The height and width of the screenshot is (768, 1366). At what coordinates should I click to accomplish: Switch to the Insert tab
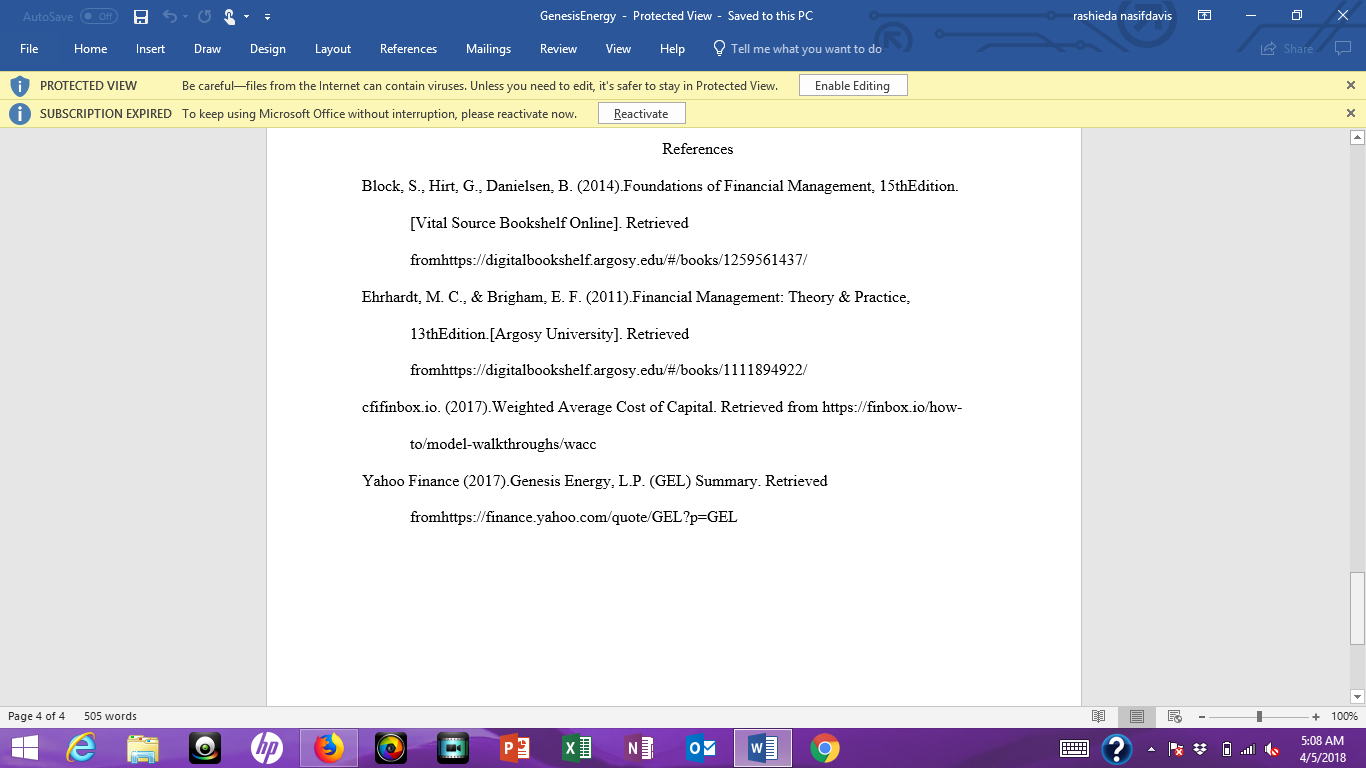[151, 49]
